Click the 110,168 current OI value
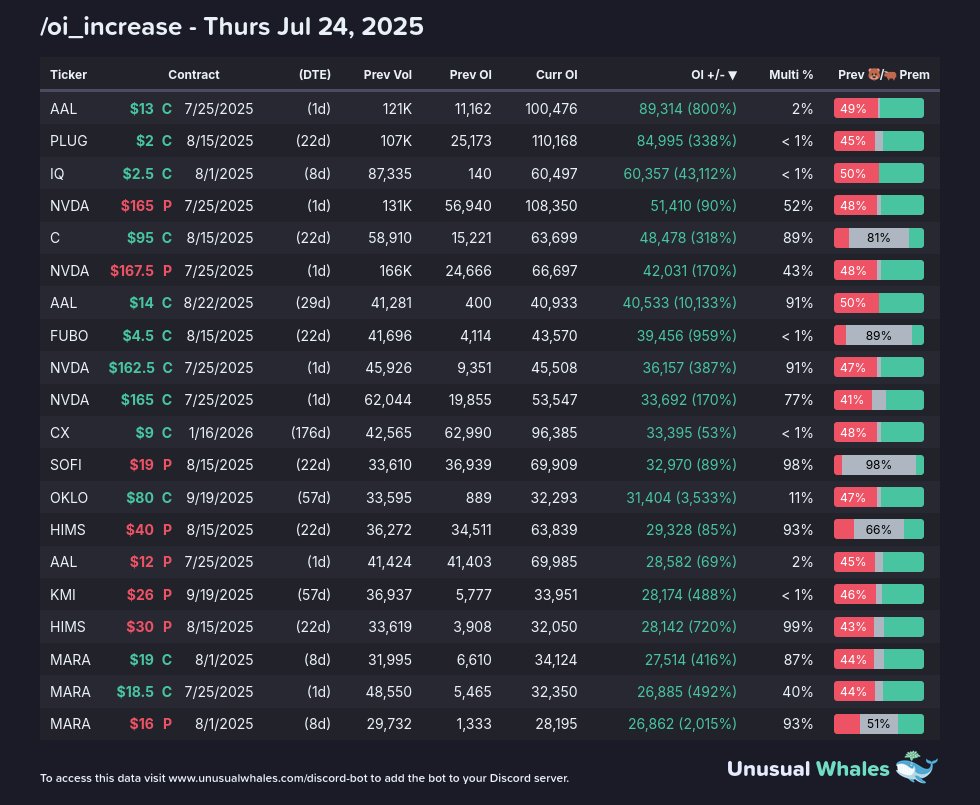980x805 pixels. [554, 141]
